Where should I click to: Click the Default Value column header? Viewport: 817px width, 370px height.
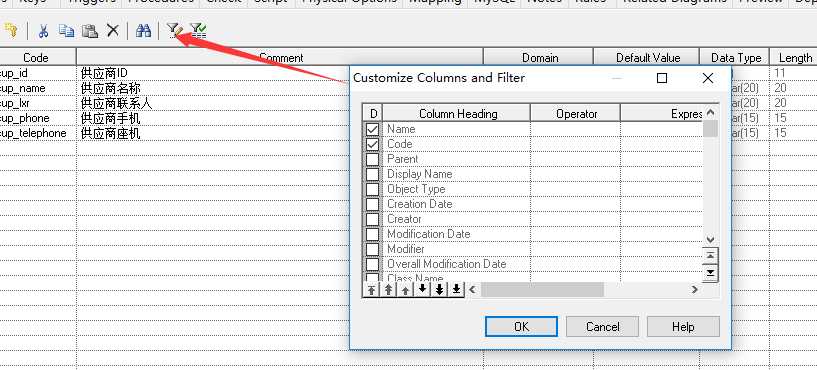(648, 57)
